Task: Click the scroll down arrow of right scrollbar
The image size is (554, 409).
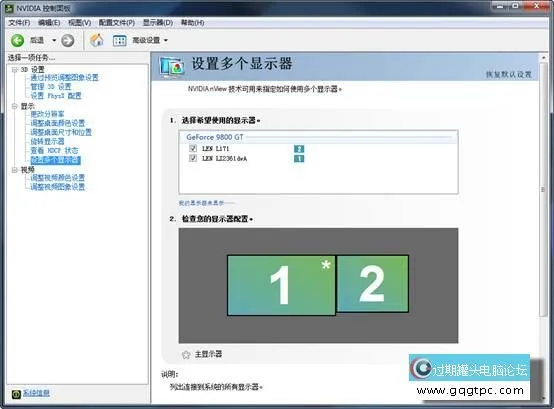Action: pos(543,398)
